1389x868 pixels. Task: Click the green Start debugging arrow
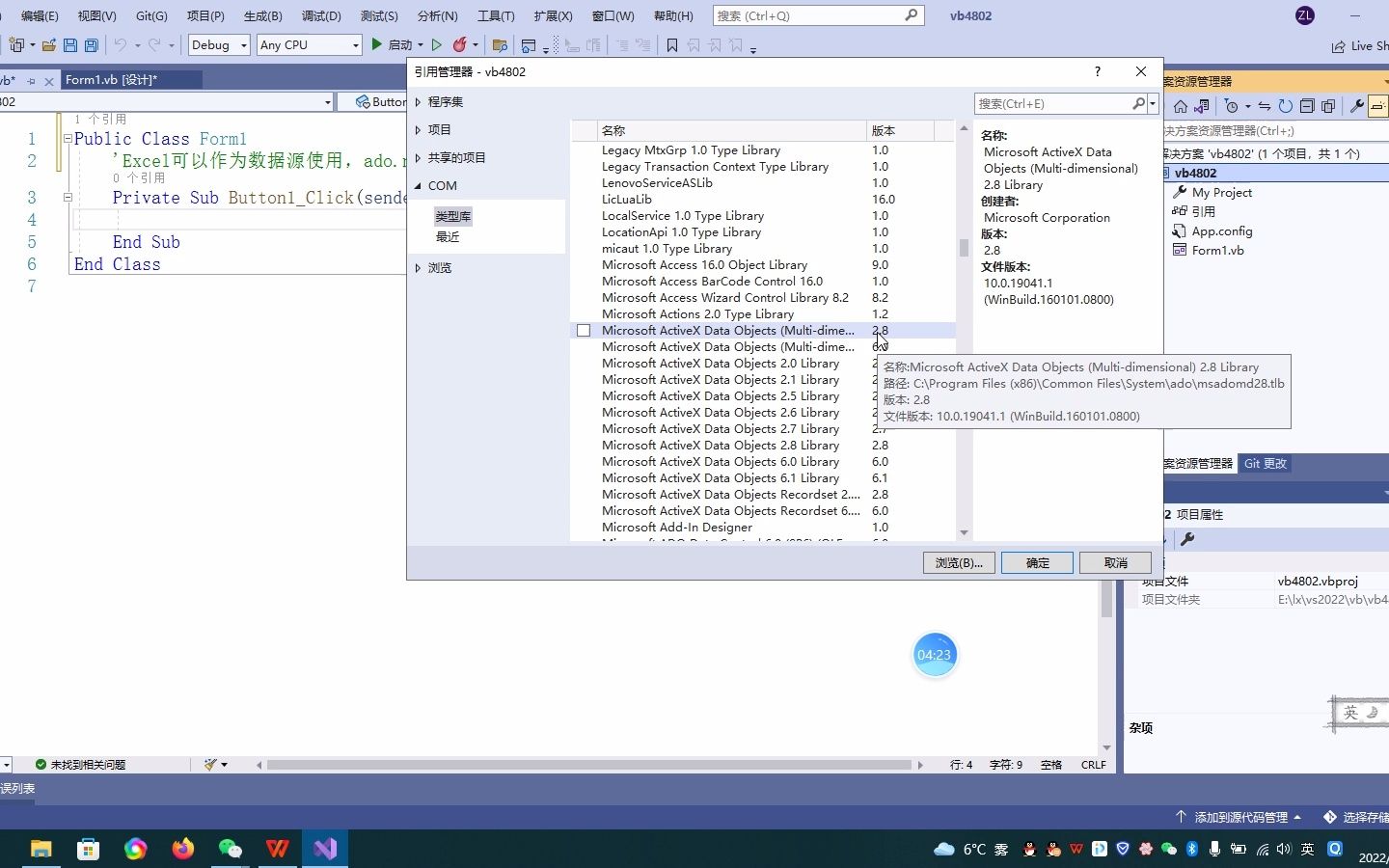377,44
